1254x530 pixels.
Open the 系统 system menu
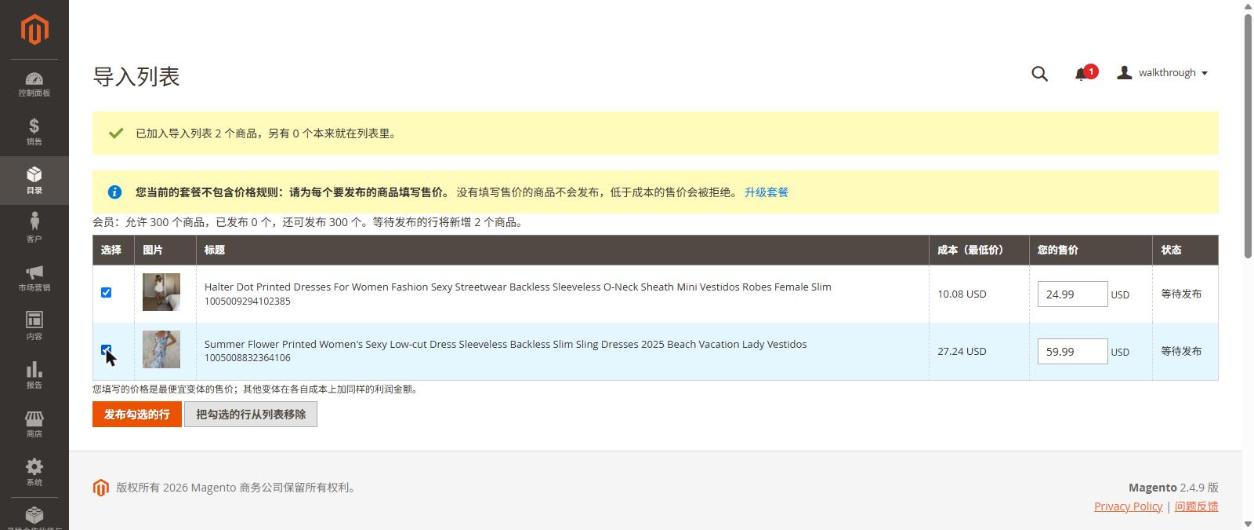pos(34,472)
